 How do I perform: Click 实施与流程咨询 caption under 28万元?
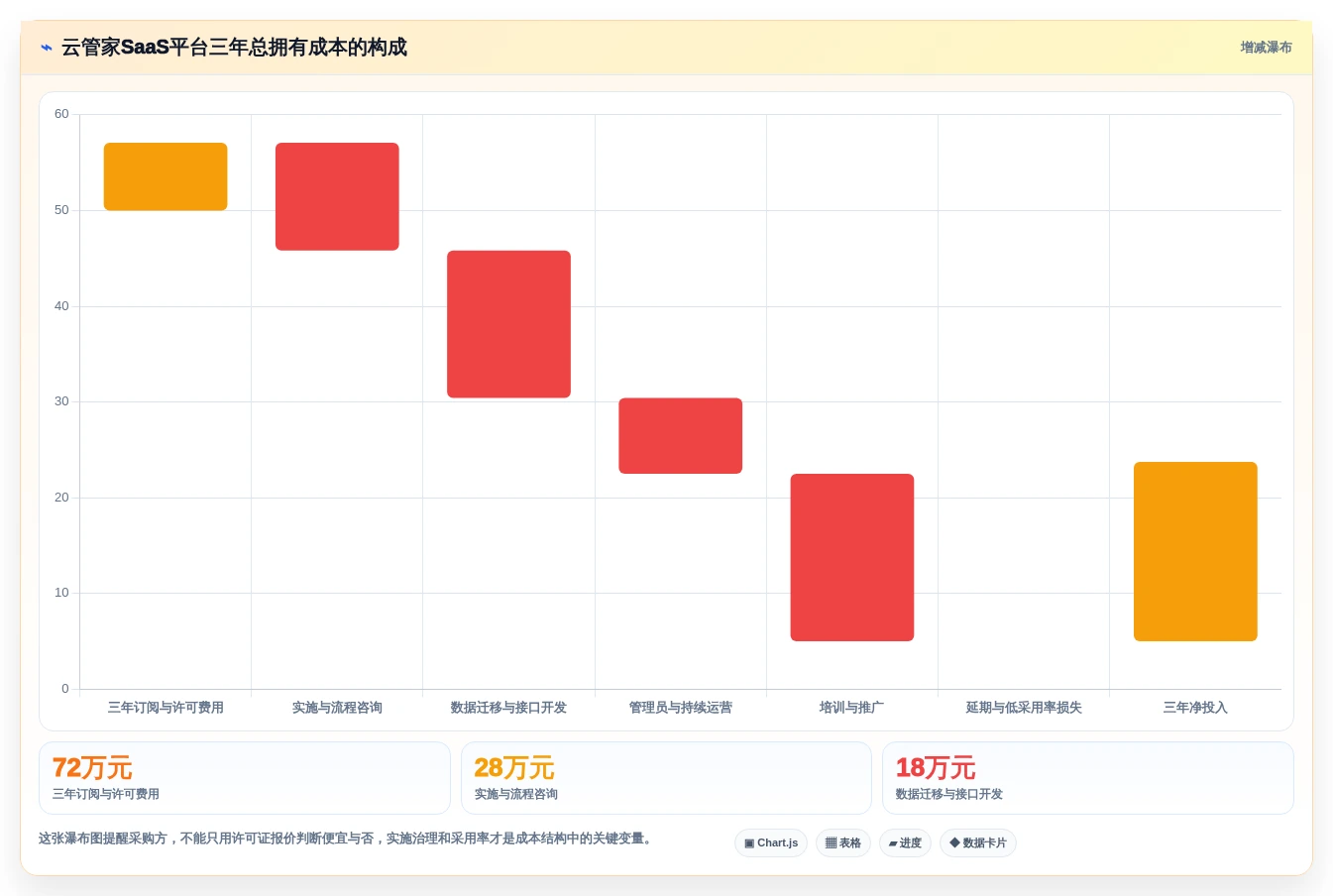pyautogui.click(x=516, y=794)
